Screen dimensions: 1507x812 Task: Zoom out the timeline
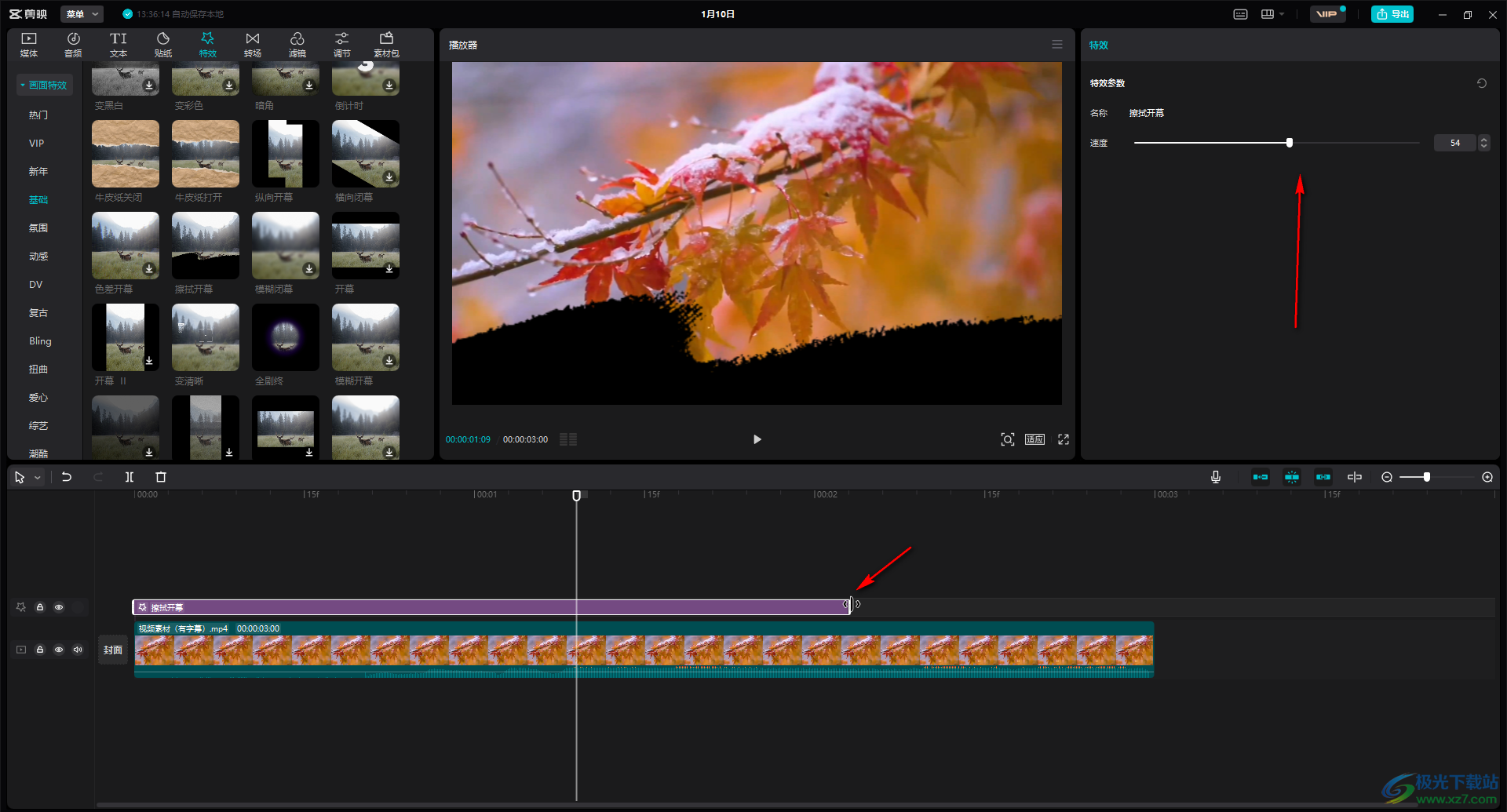click(x=1387, y=477)
